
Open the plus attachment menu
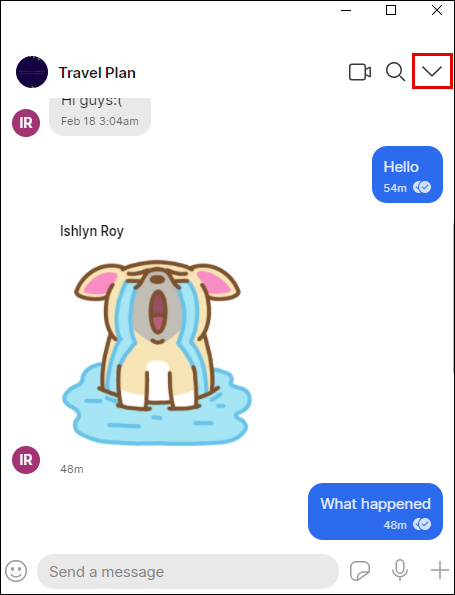point(439,570)
